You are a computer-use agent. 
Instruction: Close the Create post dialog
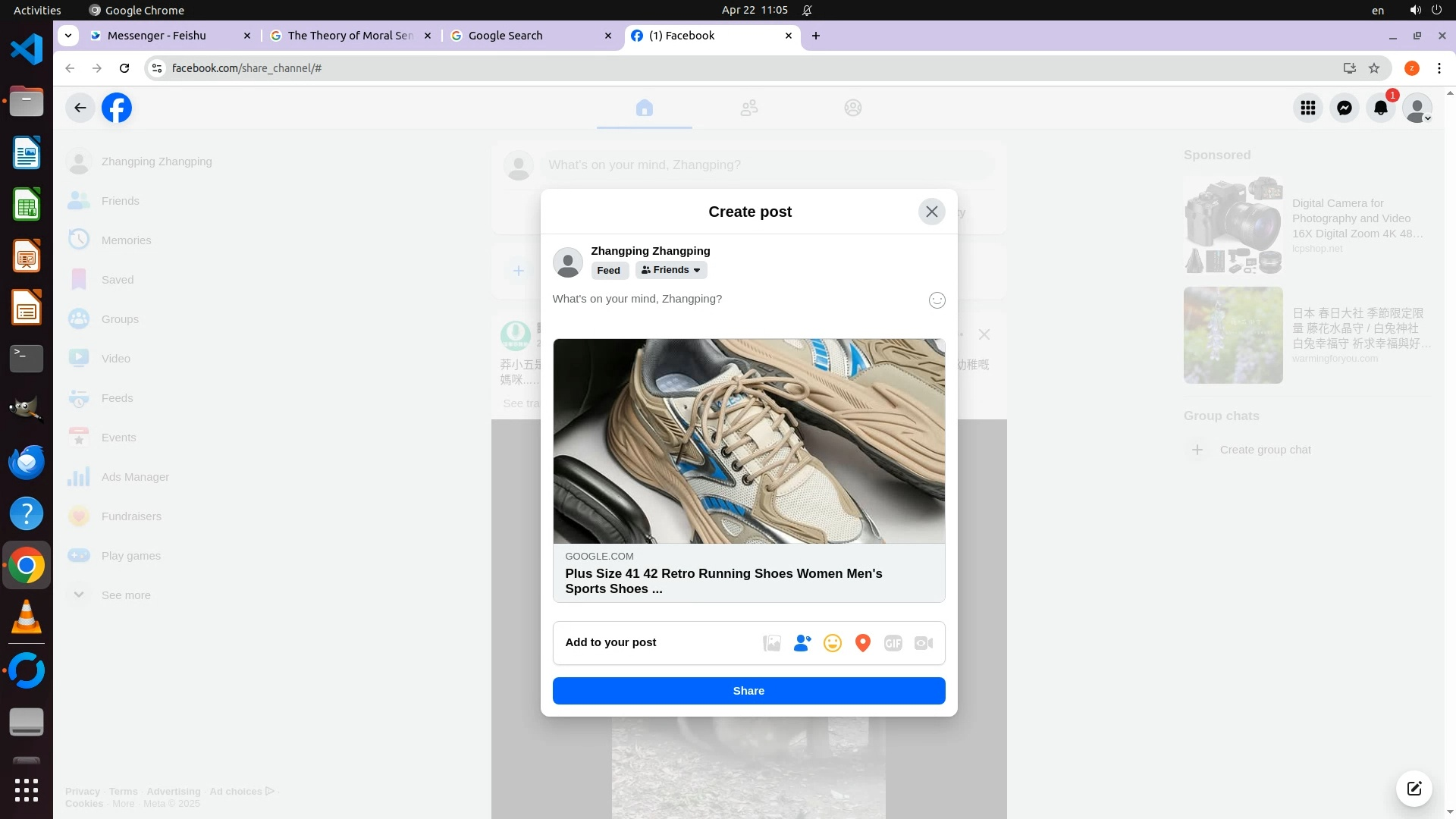click(x=932, y=212)
